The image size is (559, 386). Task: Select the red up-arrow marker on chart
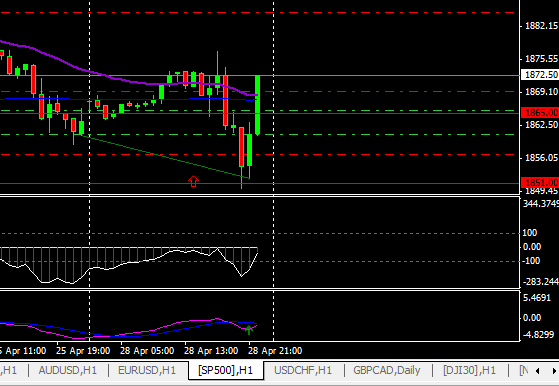coord(193,181)
